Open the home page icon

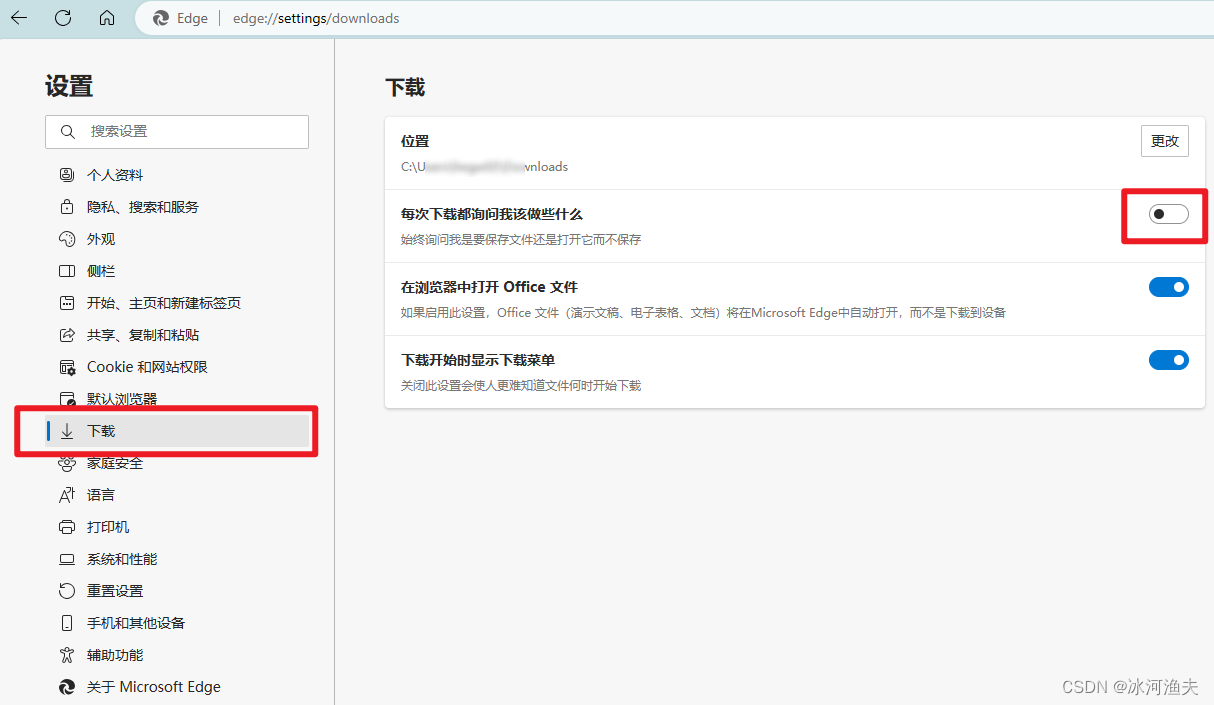tap(107, 18)
